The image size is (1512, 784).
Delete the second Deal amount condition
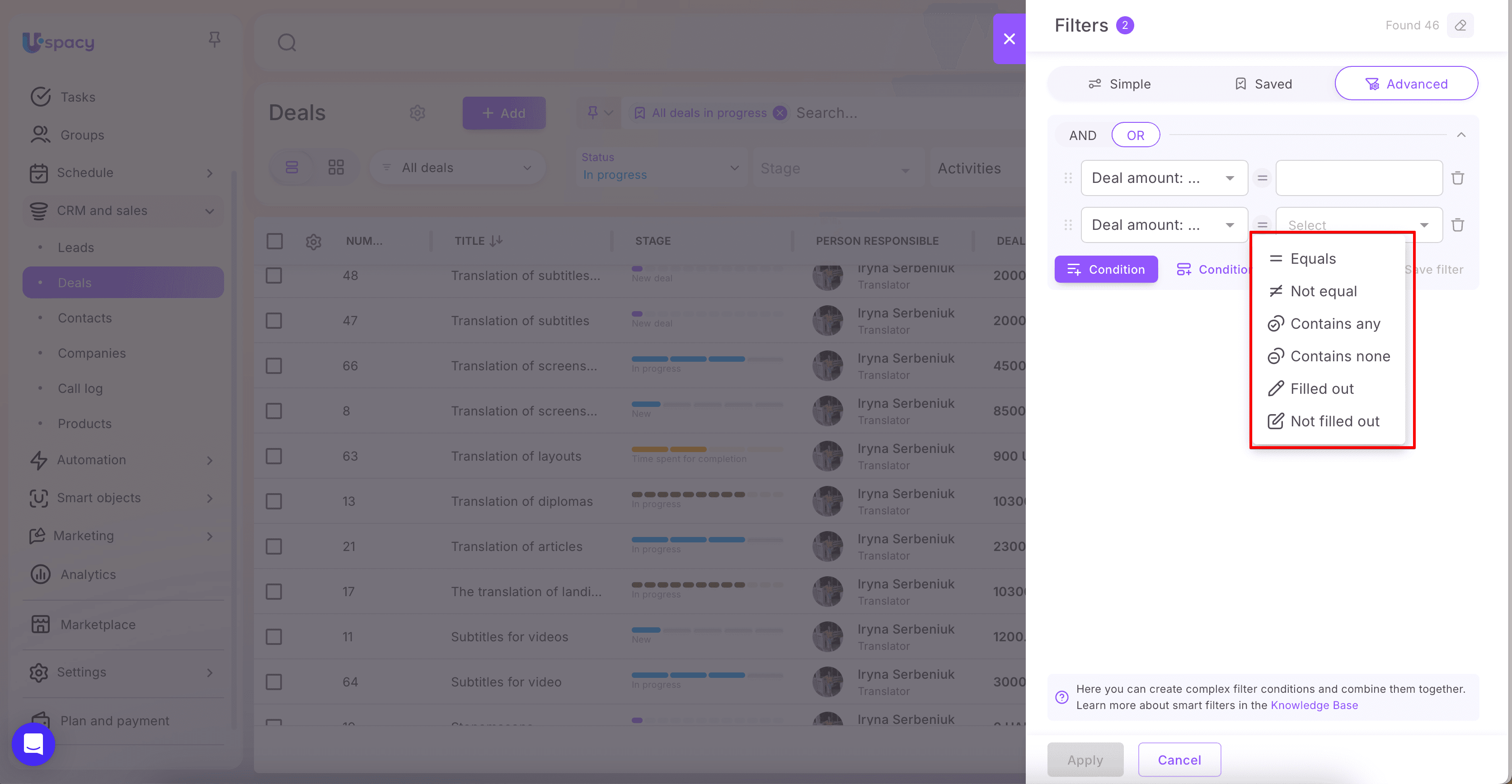point(1457,224)
